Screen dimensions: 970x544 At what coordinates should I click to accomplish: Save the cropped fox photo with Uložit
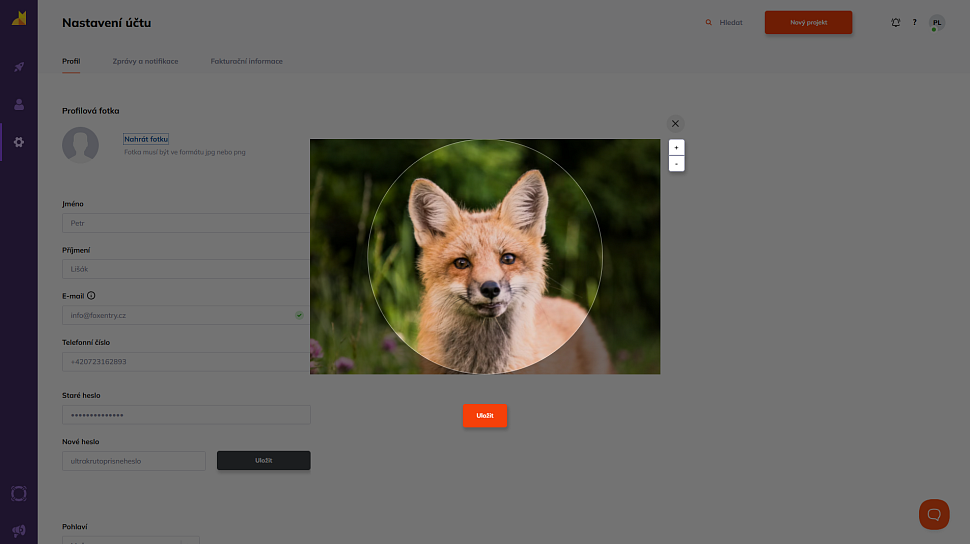(485, 415)
